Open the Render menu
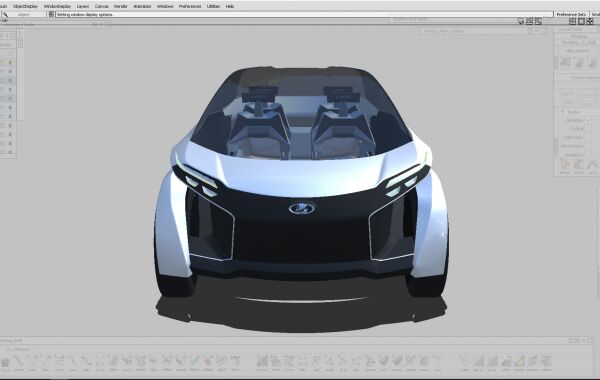Image resolution: width=600 pixels, height=380 pixels. [121, 6]
